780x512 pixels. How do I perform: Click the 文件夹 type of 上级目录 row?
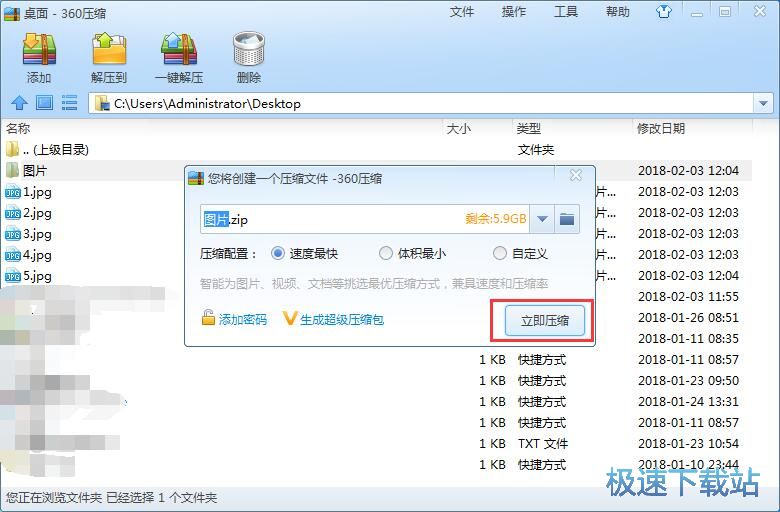coord(536,150)
